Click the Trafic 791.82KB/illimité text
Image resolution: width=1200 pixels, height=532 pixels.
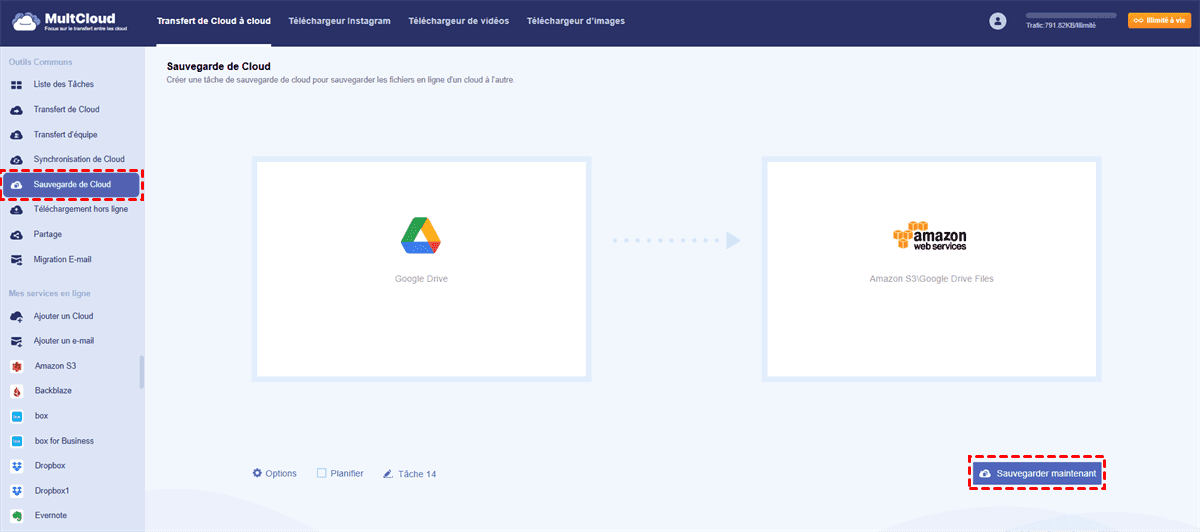1060,26
